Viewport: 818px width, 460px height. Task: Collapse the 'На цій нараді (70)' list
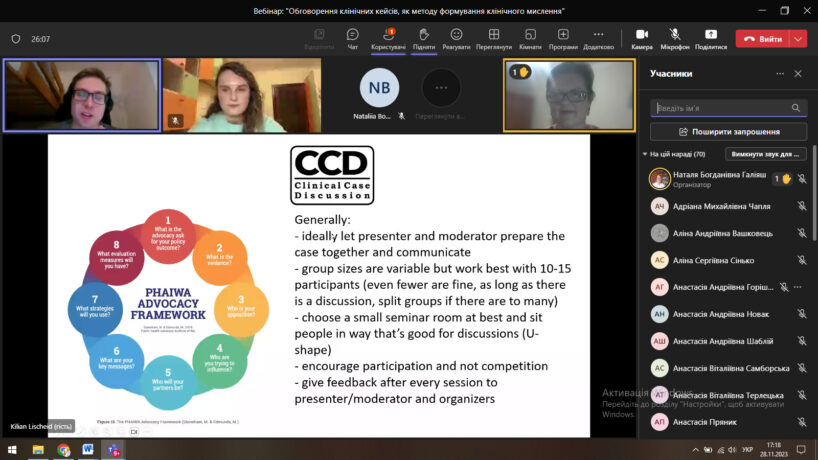(645, 154)
